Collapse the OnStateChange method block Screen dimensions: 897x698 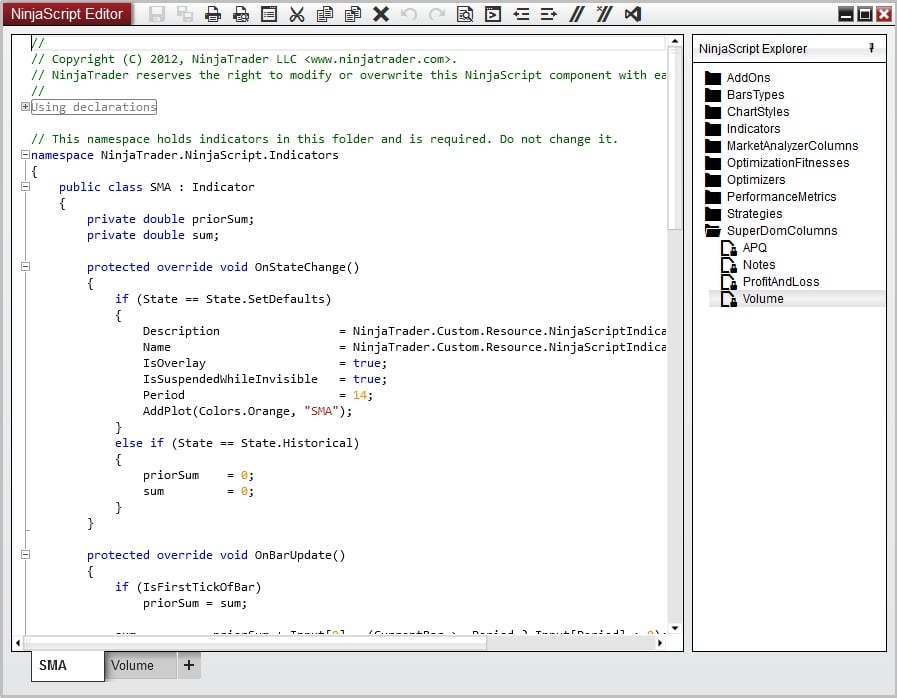[x=25, y=267]
